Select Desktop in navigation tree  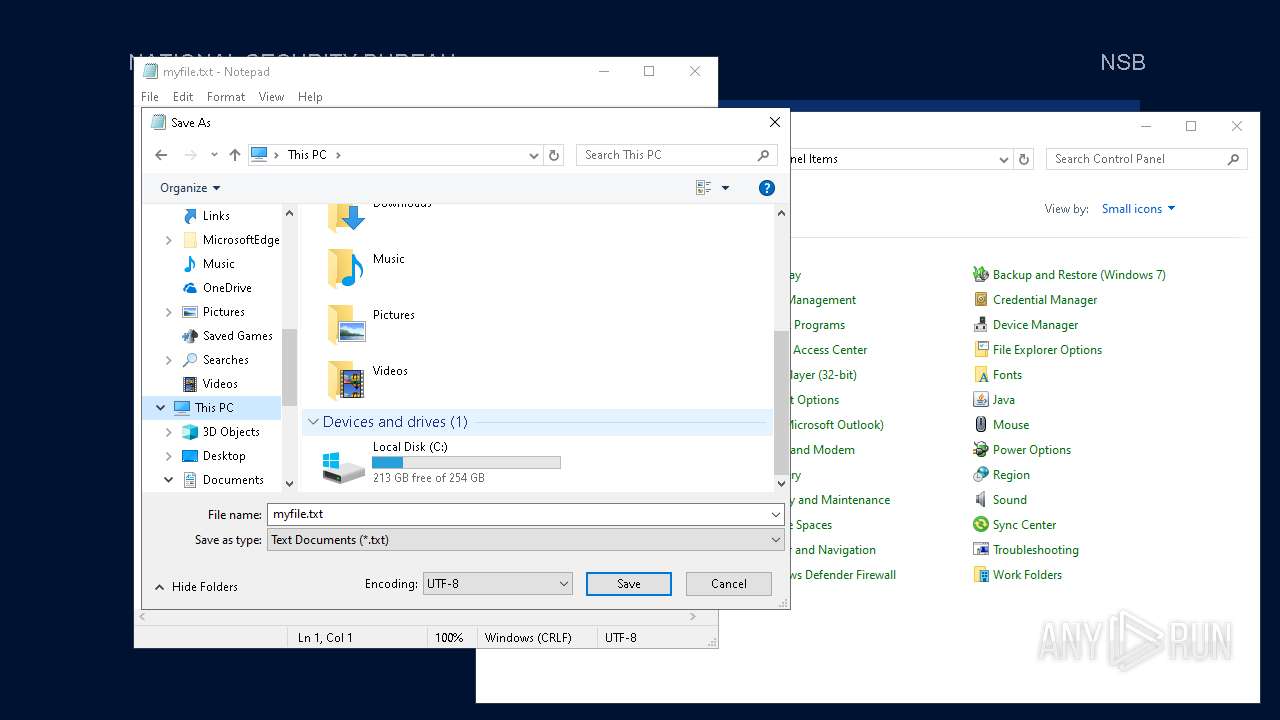[x=224, y=456]
